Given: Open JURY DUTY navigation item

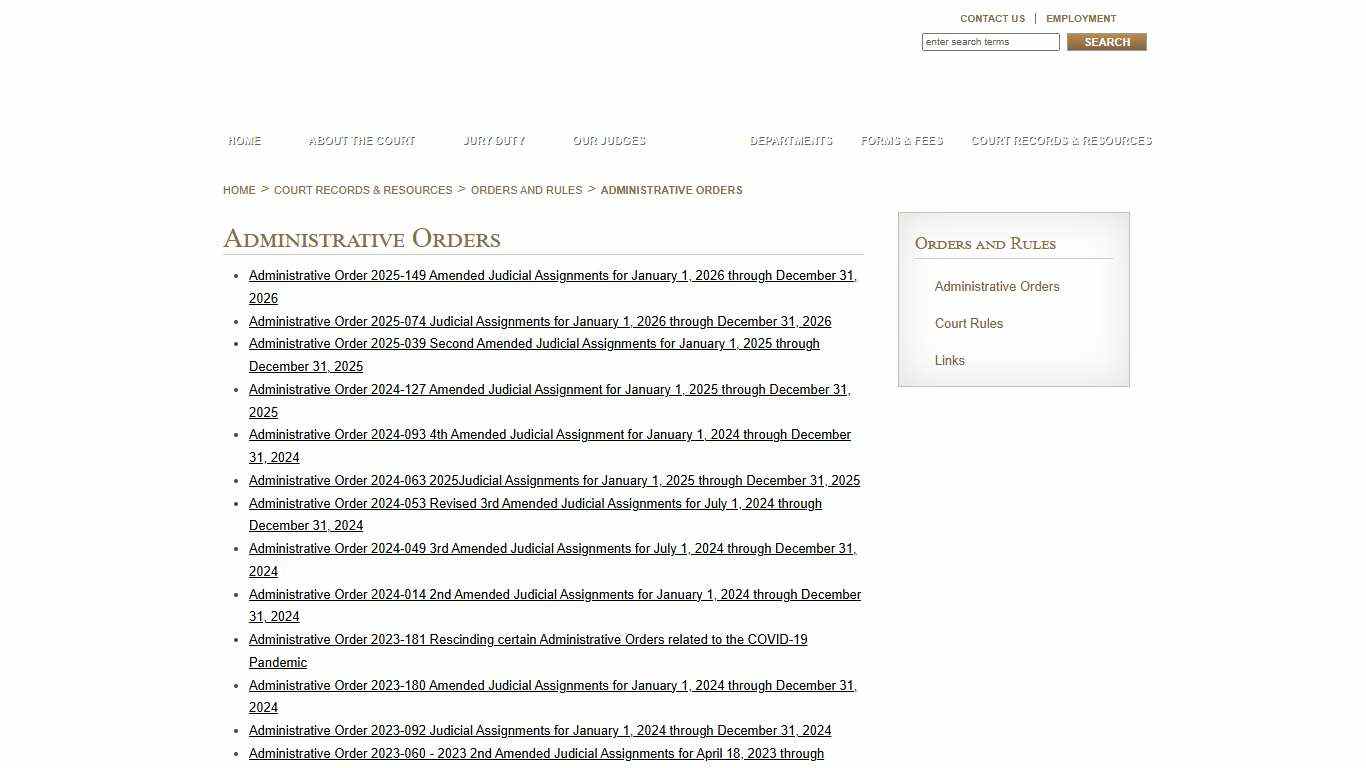Looking at the screenshot, I should (x=494, y=141).
